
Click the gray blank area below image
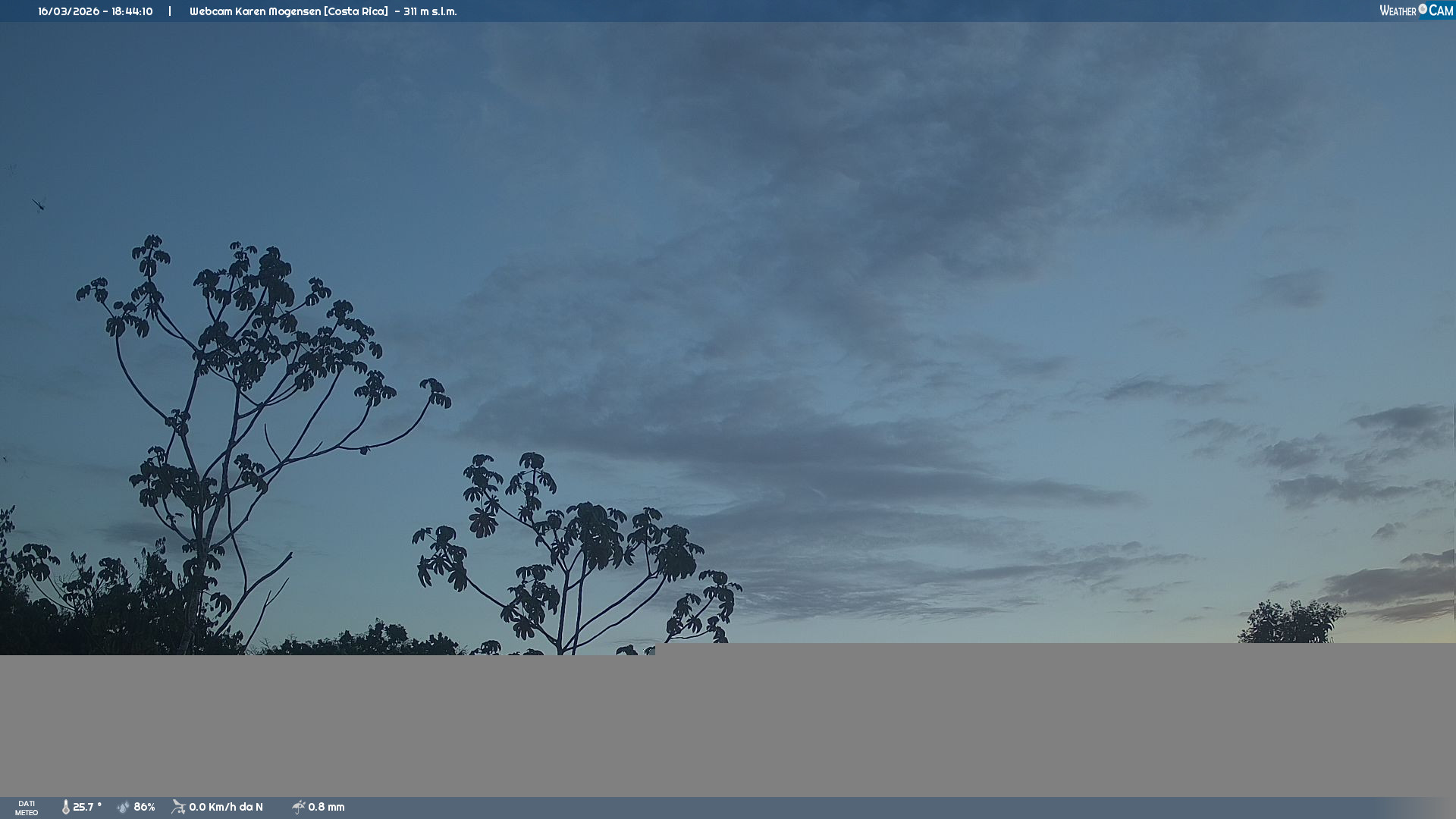pyautogui.click(x=728, y=724)
